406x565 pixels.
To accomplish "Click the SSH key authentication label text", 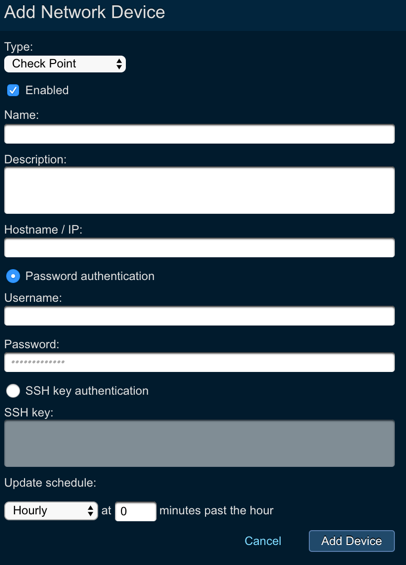I will pos(87,391).
